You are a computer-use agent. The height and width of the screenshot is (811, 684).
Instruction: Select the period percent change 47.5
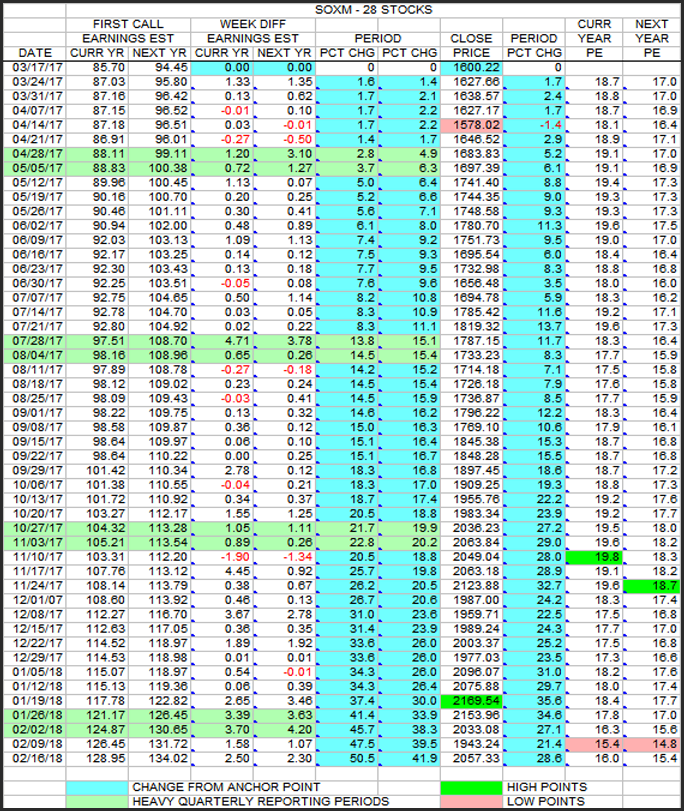pos(347,744)
